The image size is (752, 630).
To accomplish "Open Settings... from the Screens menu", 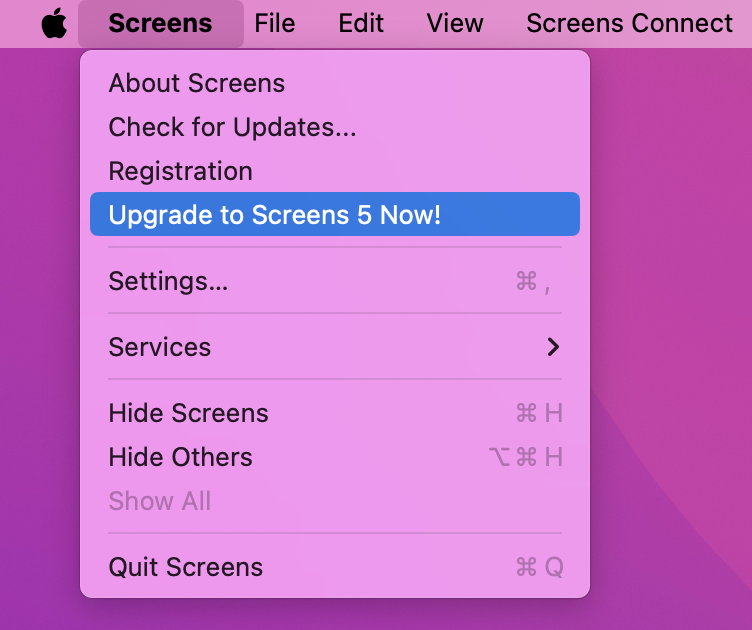I will point(168,281).
